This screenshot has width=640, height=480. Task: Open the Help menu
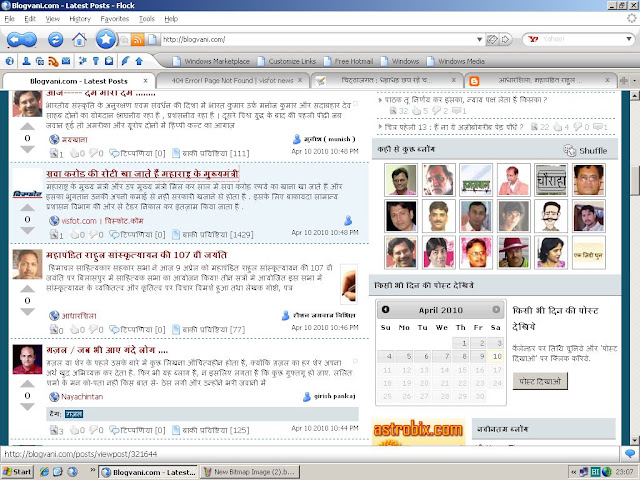[x=171, y=19]
